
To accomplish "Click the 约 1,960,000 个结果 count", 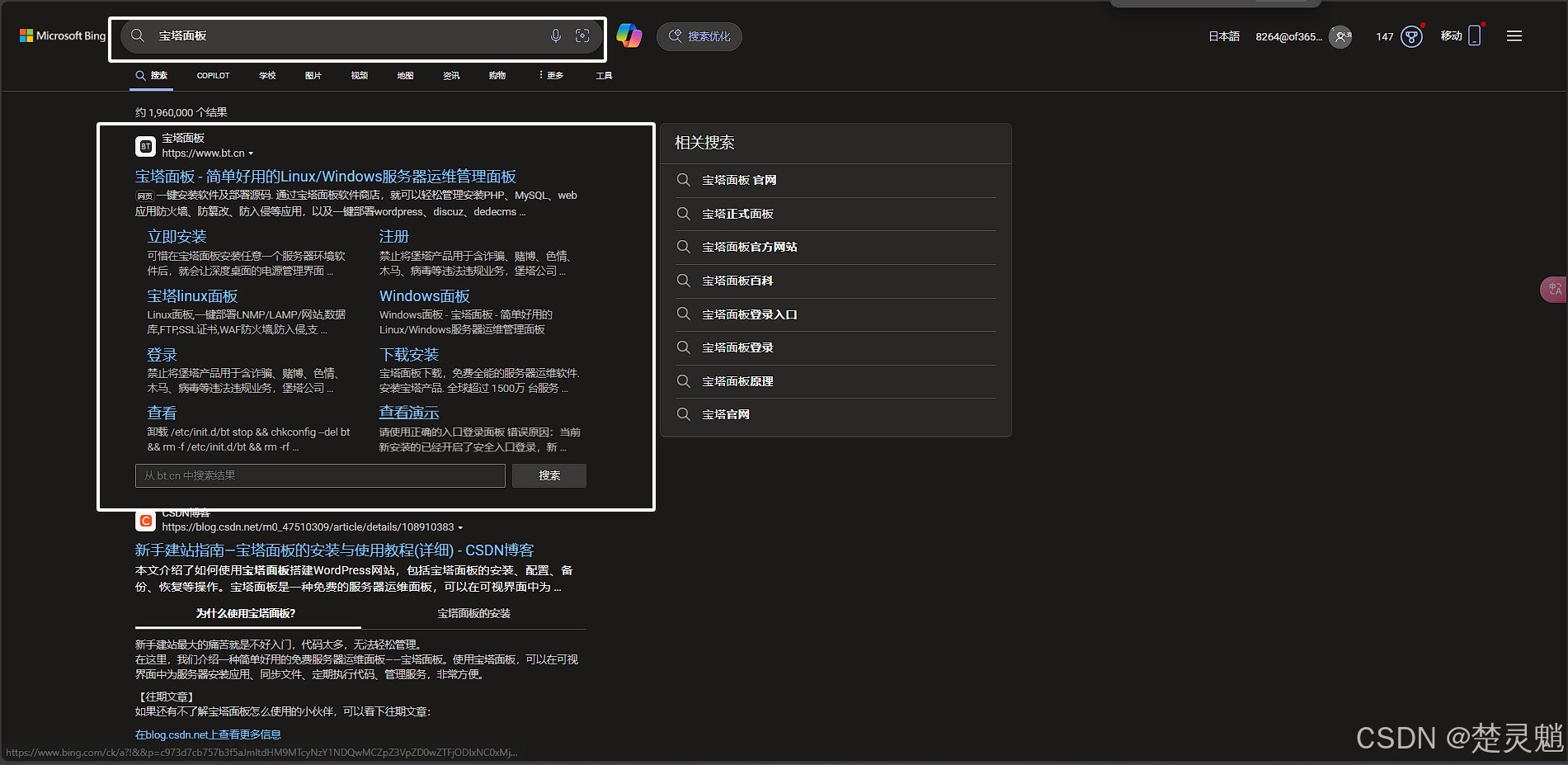I will click(x=181, y=112).
